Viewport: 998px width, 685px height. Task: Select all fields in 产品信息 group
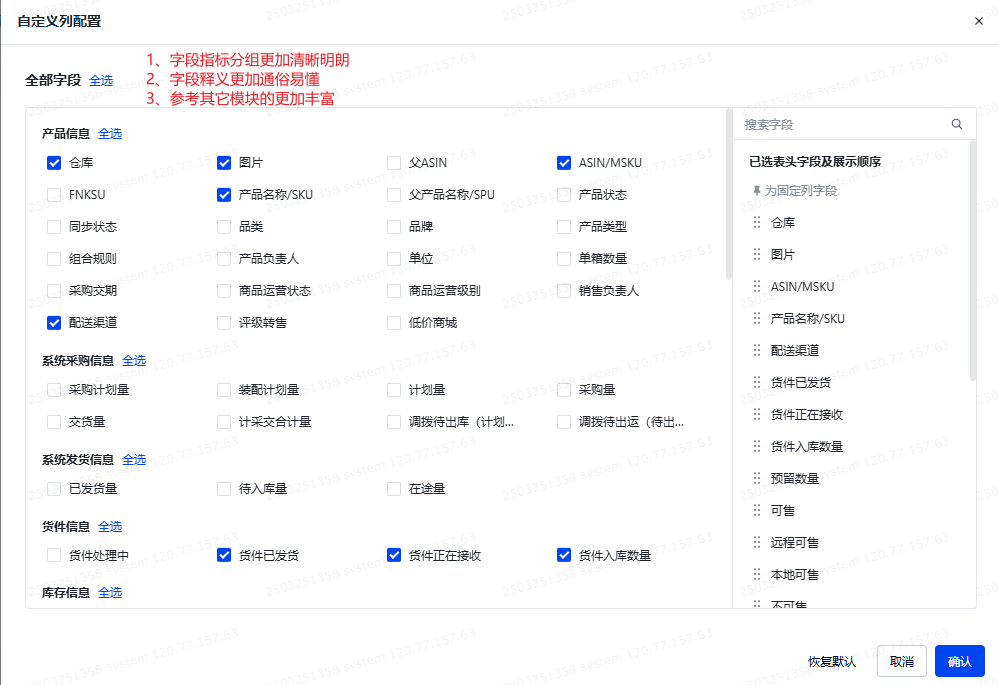[x=109, y=134]
